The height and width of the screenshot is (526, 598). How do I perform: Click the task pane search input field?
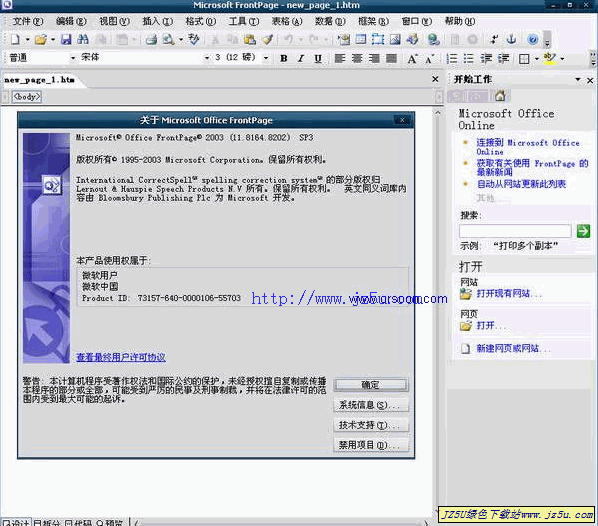click(x=515, y=231)
